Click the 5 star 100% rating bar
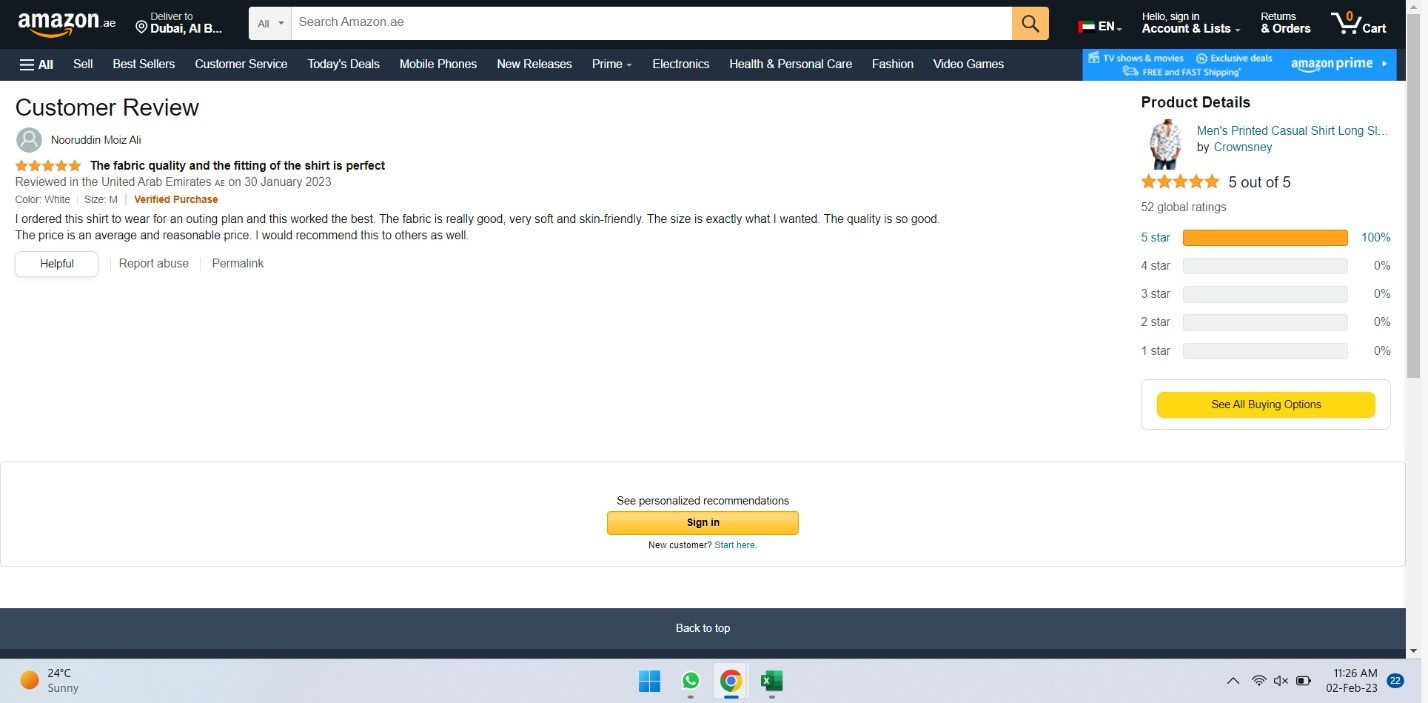1428x703 pixels. (x=1265, y=238)
